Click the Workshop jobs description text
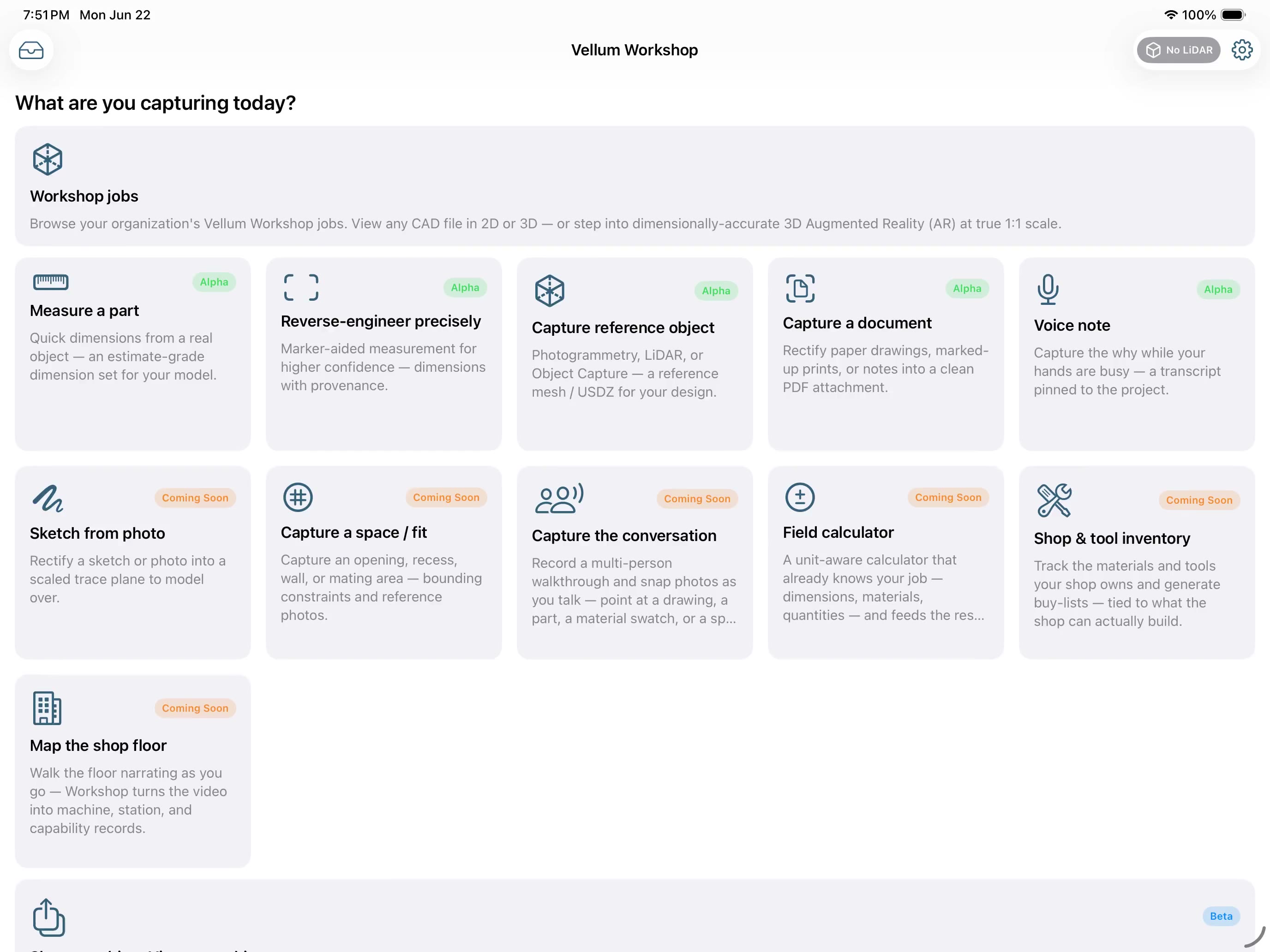Image resolution: width=1270 pixels, height=952 pixels. pyautogui.click(x=545, y=224)
